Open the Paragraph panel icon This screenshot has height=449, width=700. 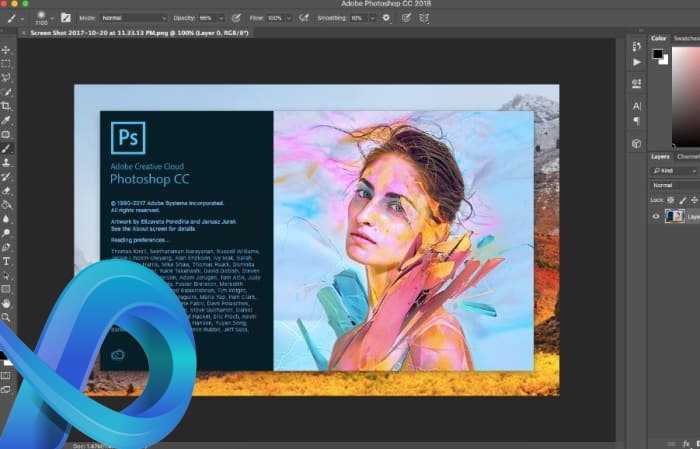[x=637, y=121]
